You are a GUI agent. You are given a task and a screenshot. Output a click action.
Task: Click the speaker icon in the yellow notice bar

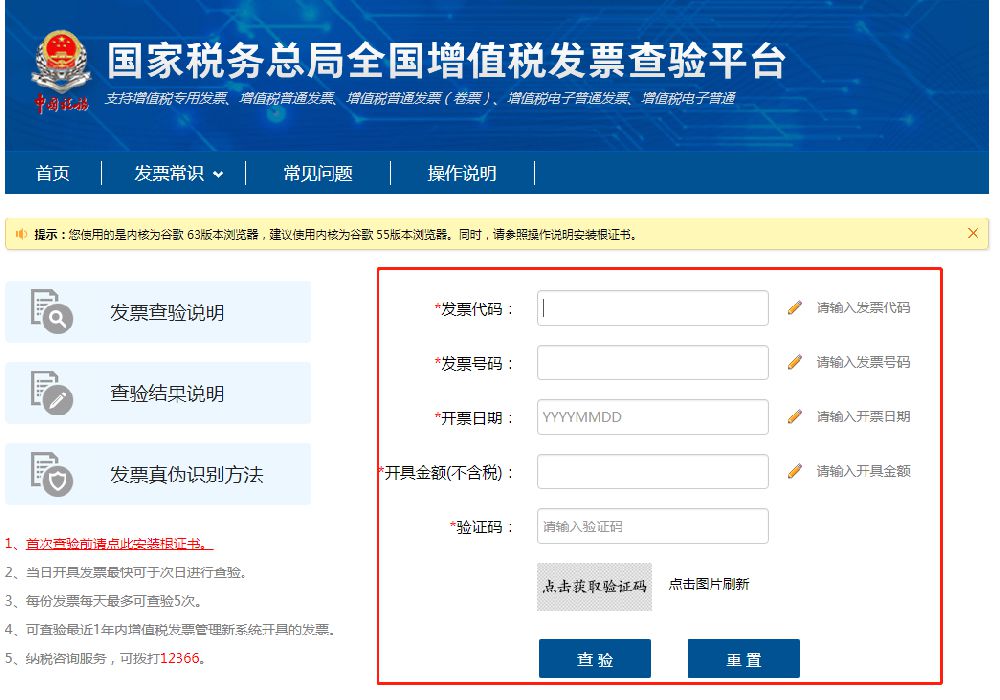pyautogui.click(x=21, y=235)
